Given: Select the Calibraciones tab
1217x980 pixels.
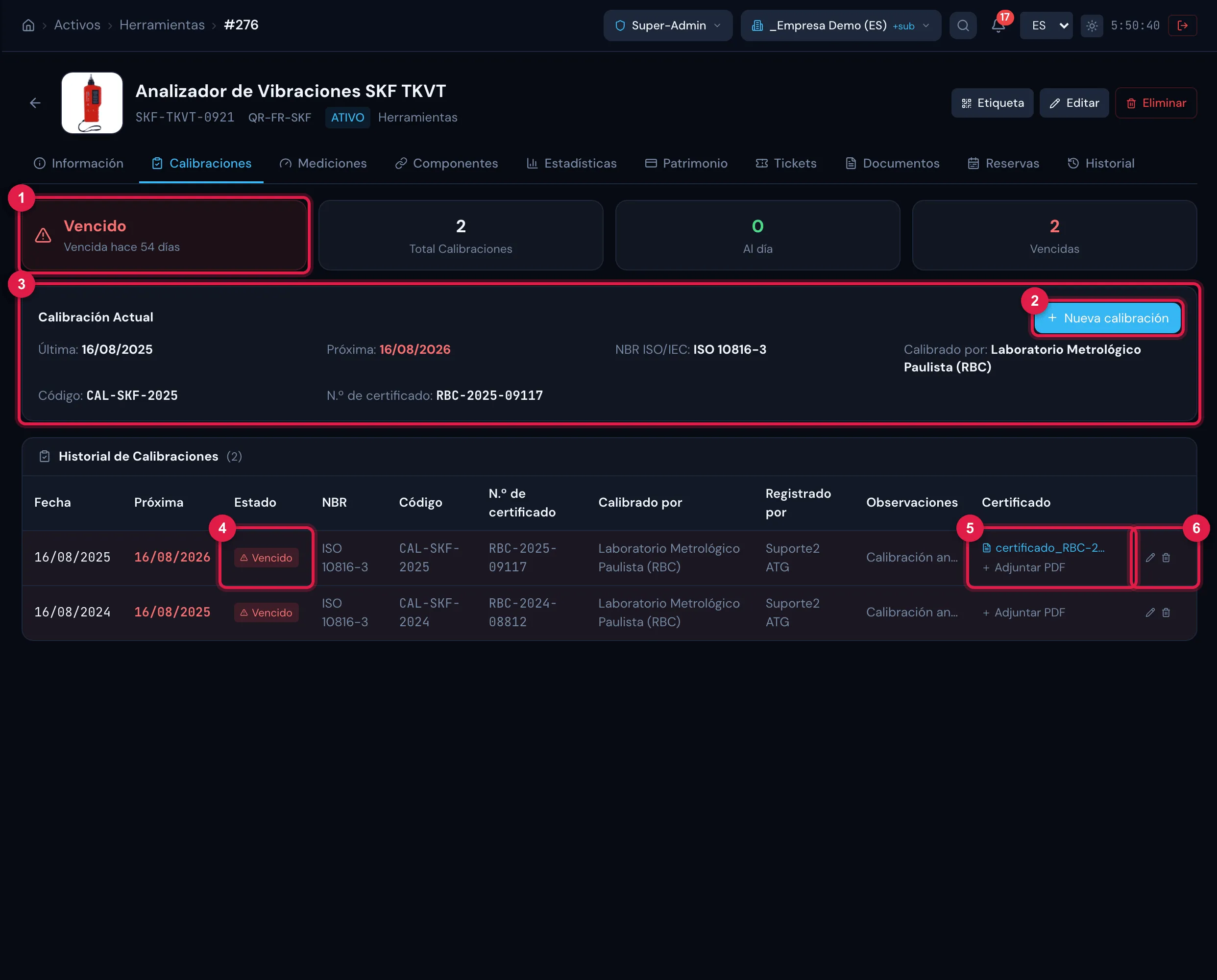Looking at the screenshot, I should 201,163.
